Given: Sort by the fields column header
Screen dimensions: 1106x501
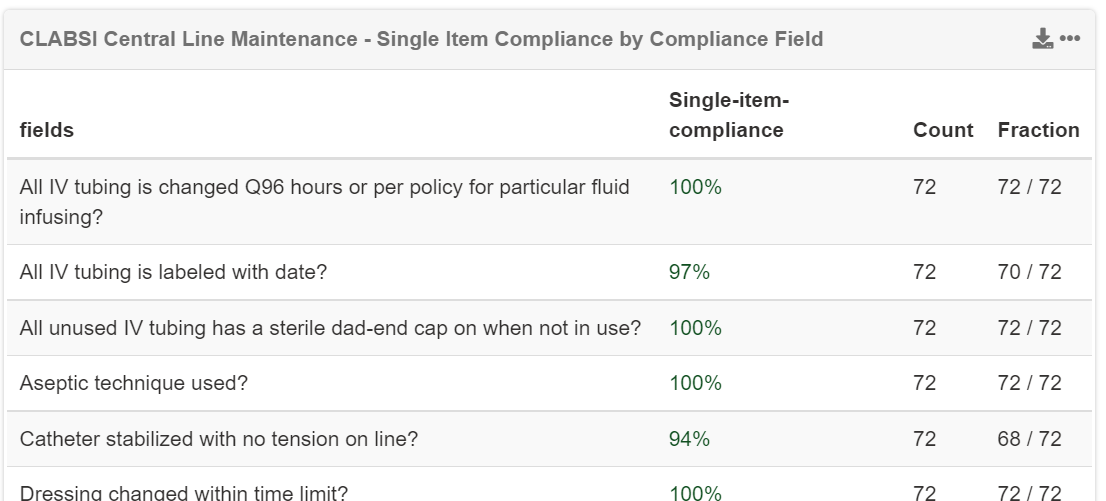Looking at the screenshot, I should [x=47, y=131].
